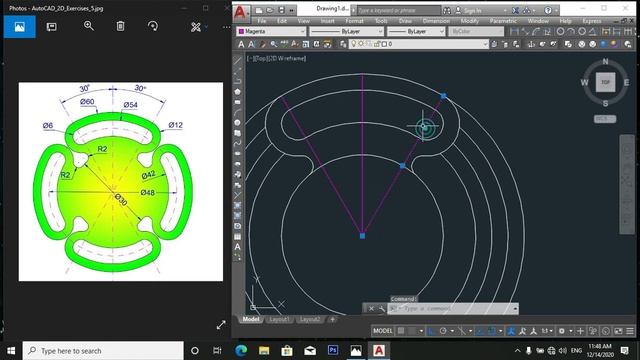Toggle polar tracking in status bar
Screen dimensions: 640x360
pos(443,331)
